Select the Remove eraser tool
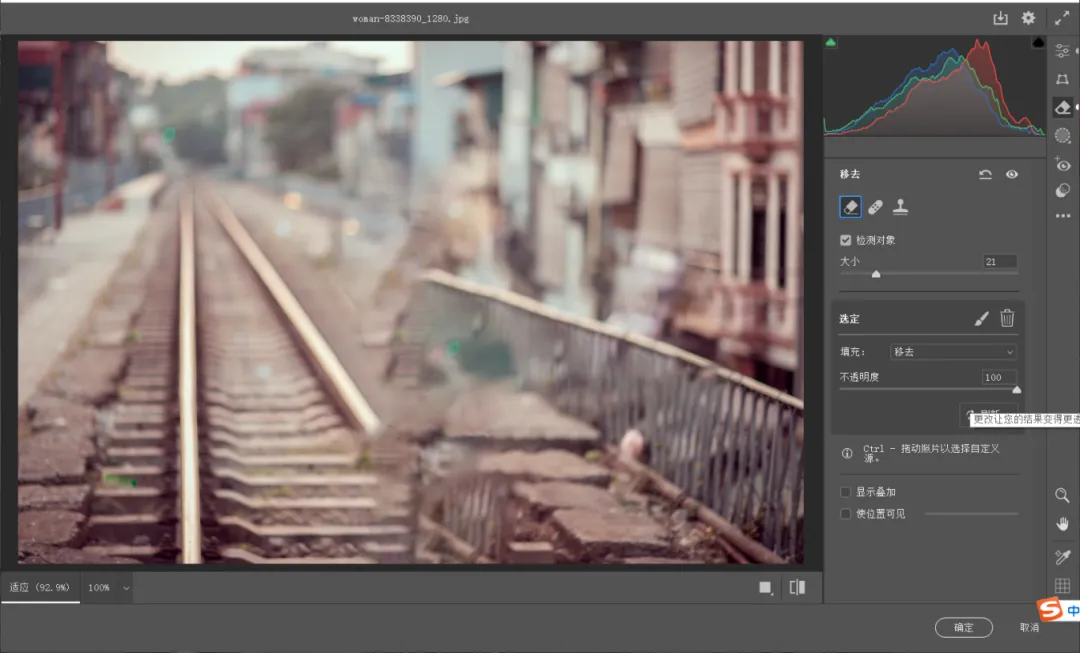This screenshot has width=1080, height=653. 850,206
